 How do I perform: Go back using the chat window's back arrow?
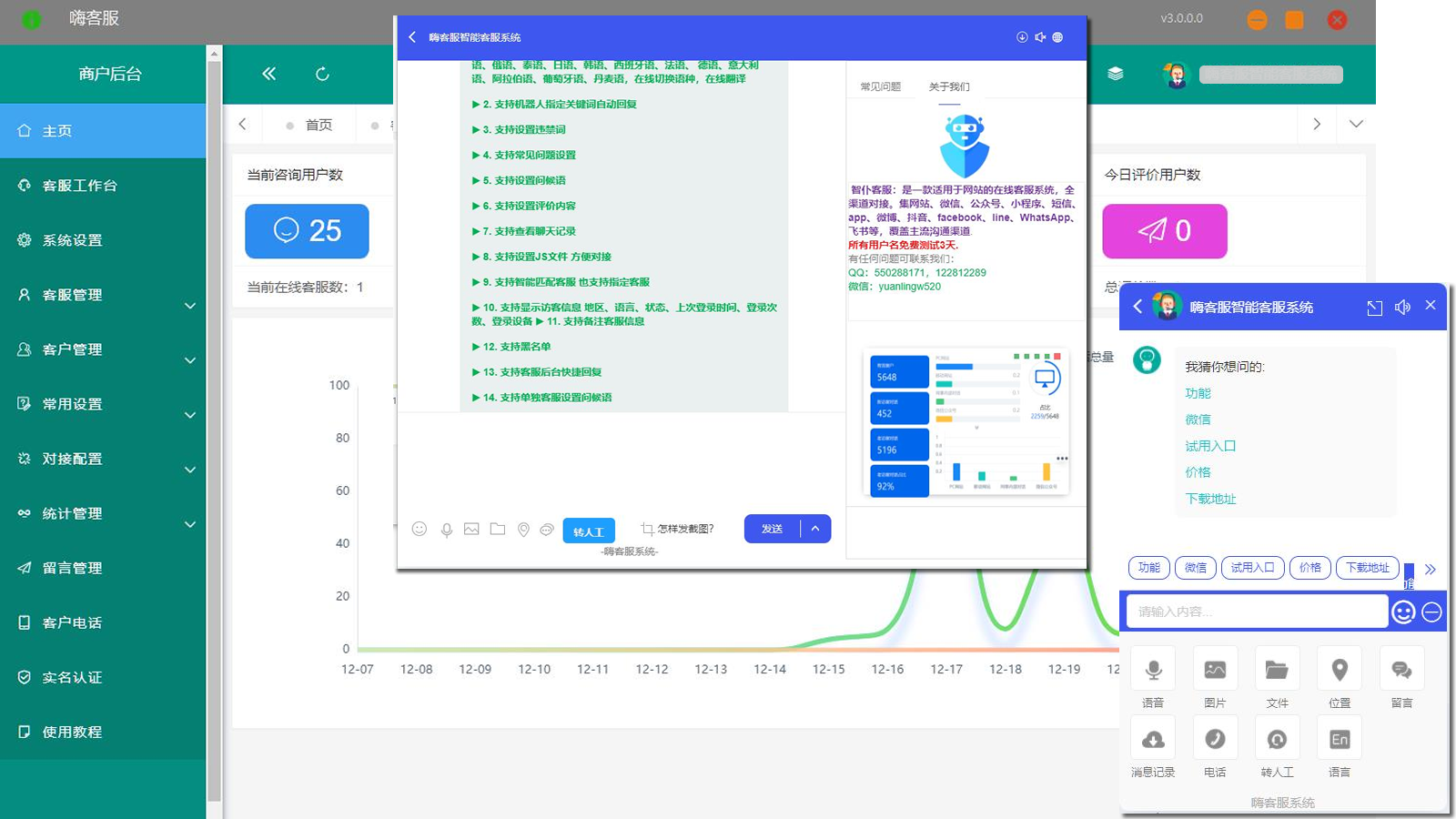tap(412, 37)
